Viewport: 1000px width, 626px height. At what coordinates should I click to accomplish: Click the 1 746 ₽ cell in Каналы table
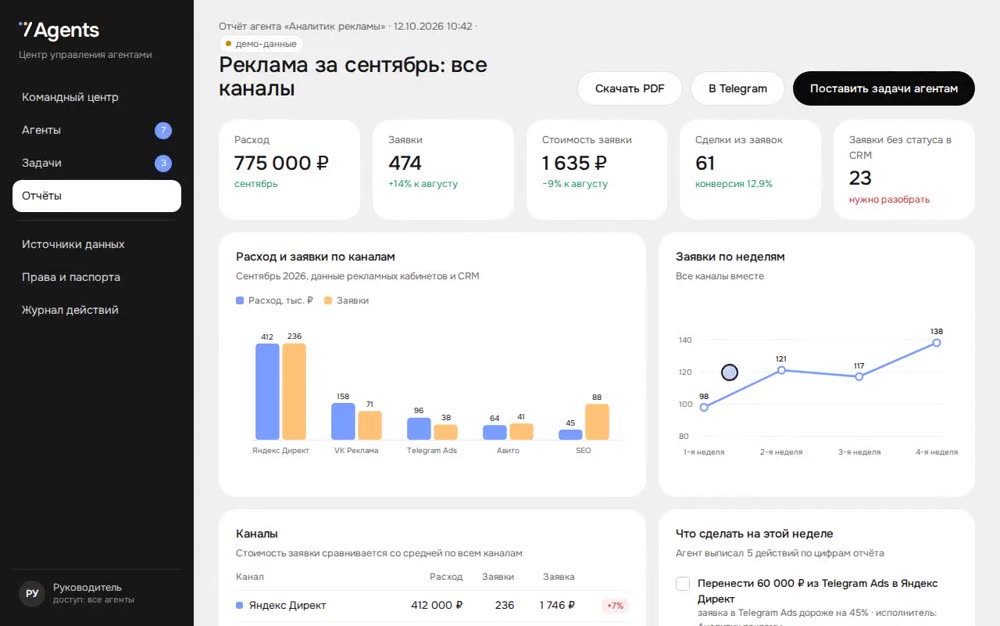point(557,605)
